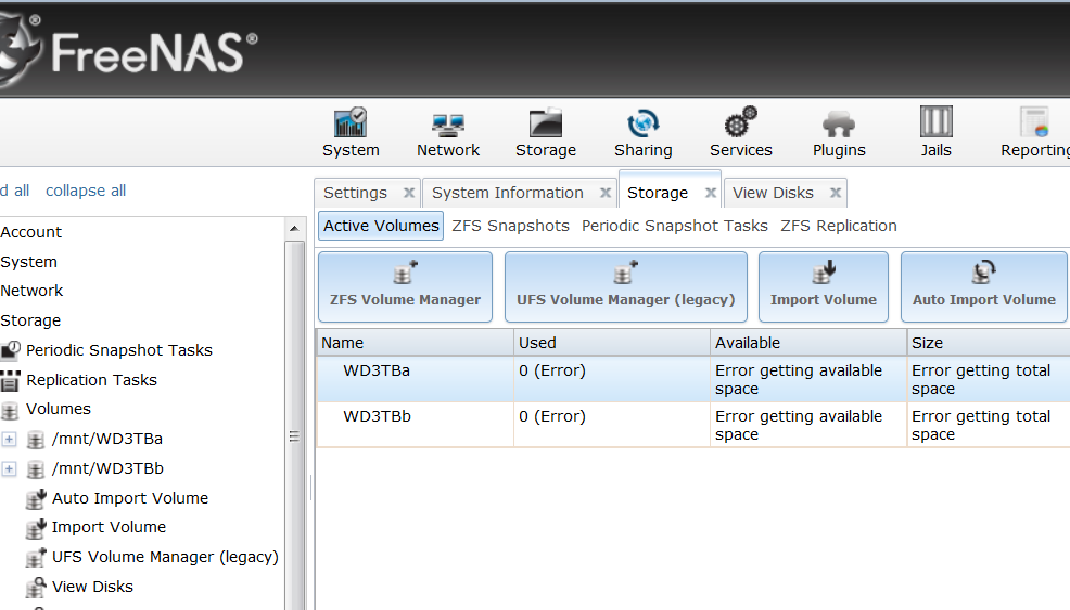Expand the /mnt/WD3TBa tree node
This screenshot has width=1070, height=610.
(x=10, y=439)
